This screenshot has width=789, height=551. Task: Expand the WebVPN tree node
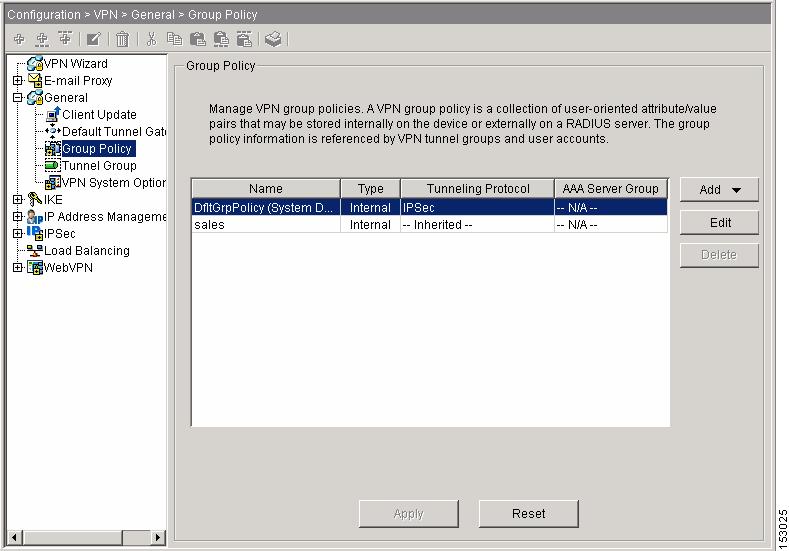17,268
